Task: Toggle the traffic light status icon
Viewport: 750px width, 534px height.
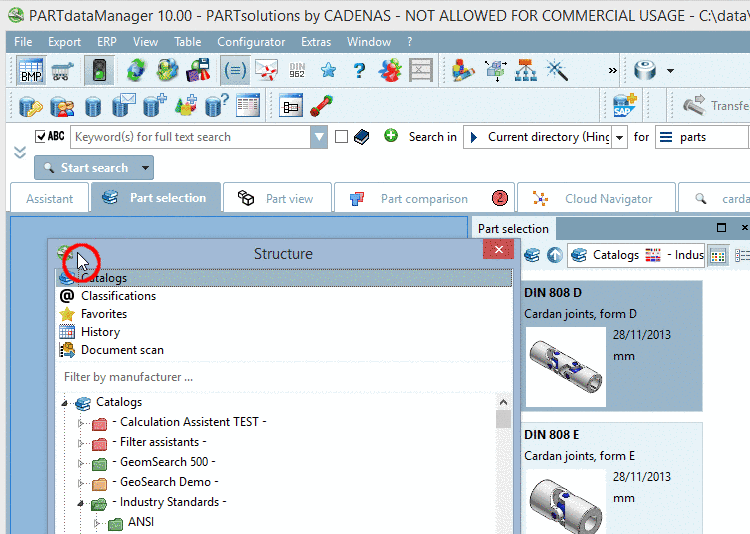Action: [99, 71]
